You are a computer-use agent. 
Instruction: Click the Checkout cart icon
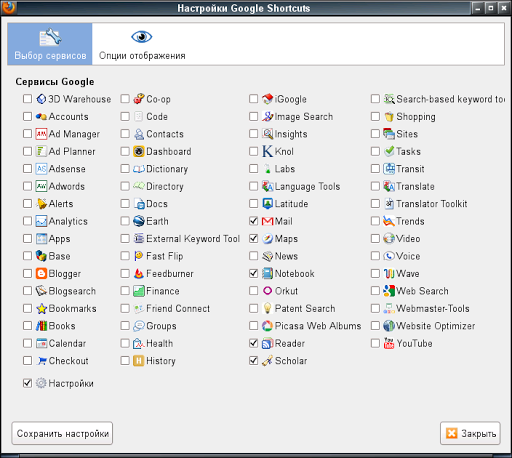[x=41, y=361]
